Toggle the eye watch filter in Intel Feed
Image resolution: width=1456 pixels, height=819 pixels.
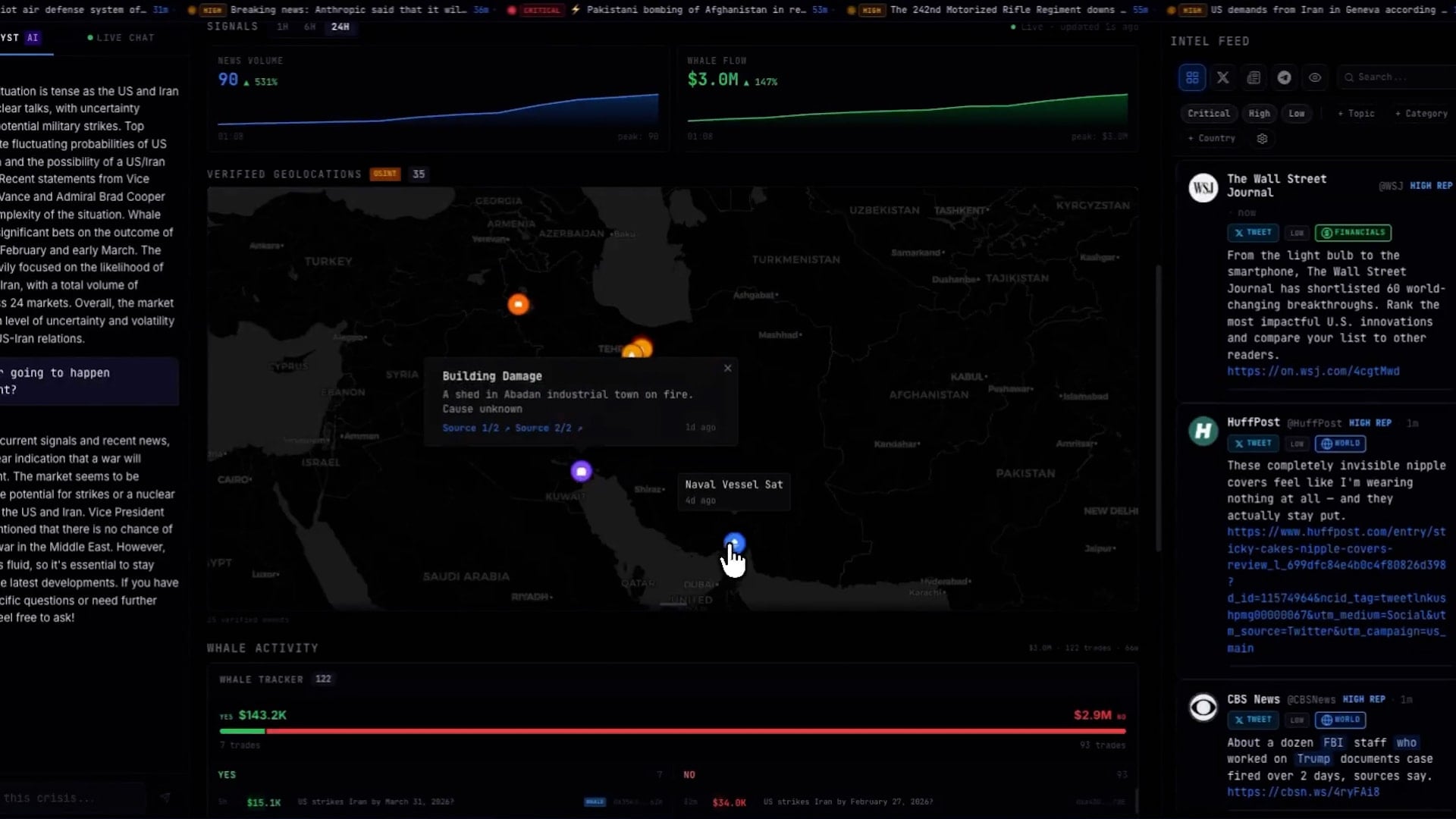(x=1315, y=77)
